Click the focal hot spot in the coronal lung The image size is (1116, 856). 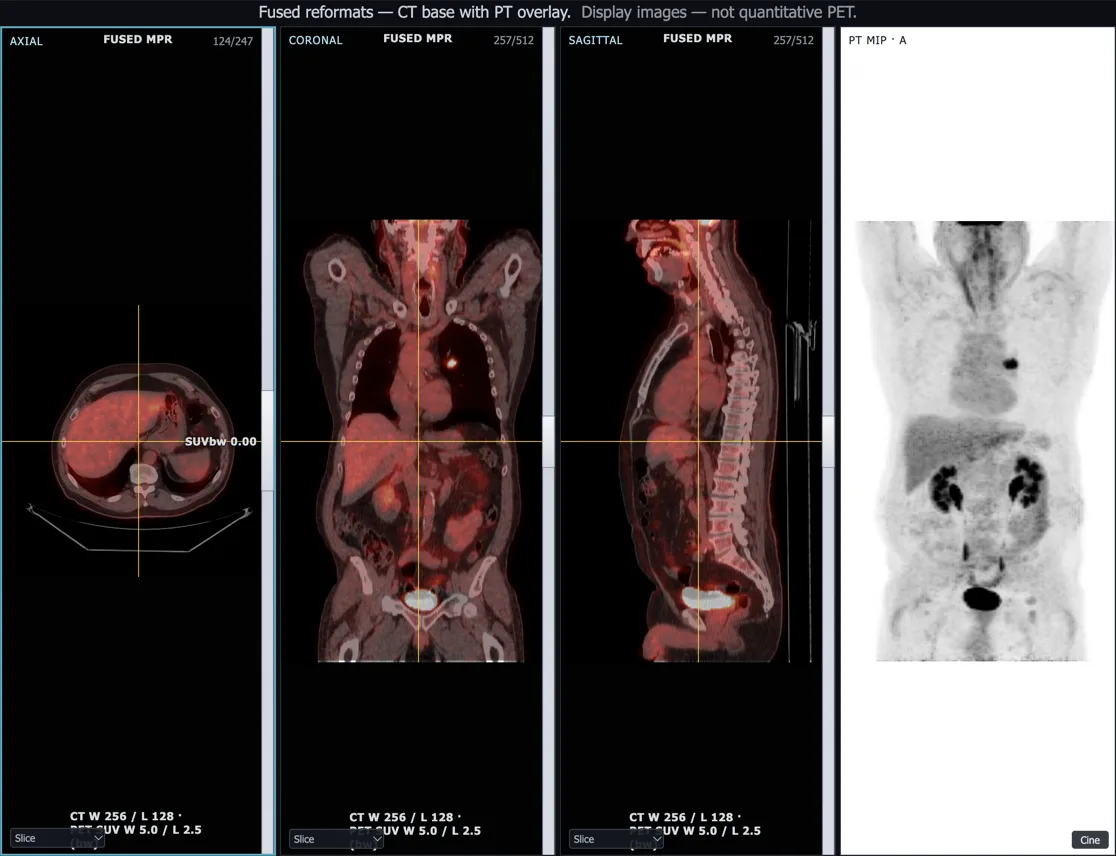coord(451,363)
